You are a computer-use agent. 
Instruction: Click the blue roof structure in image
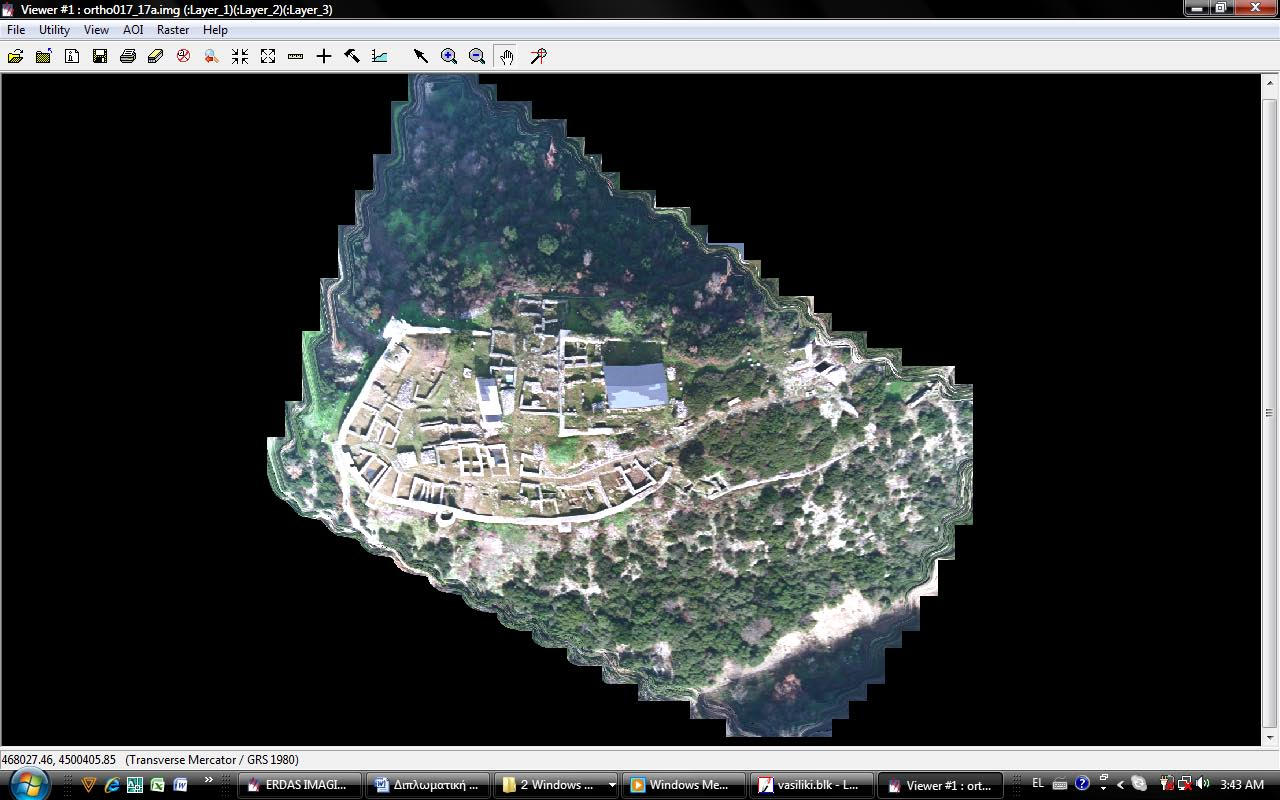point(636,386)
